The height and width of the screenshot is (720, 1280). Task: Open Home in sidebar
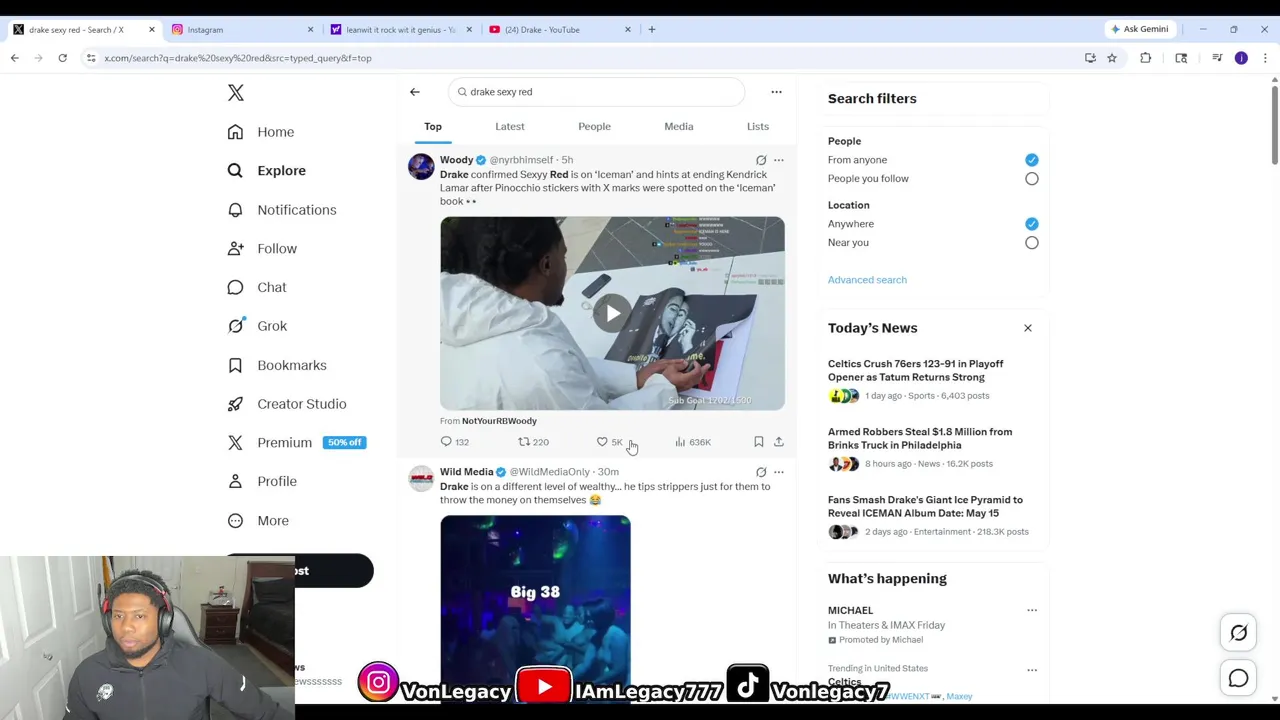(260, 132)
